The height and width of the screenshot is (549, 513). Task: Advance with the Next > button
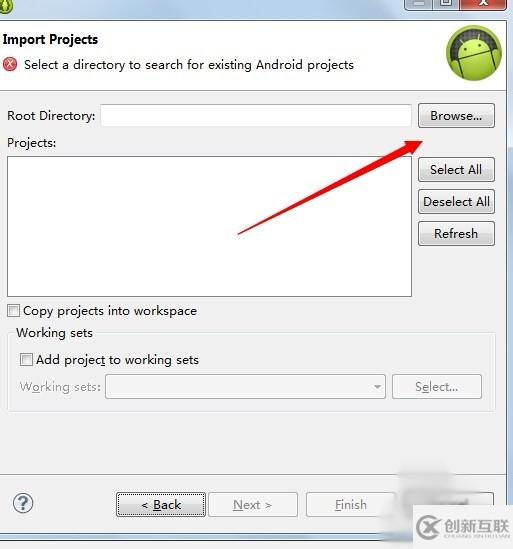pos(253,505)
